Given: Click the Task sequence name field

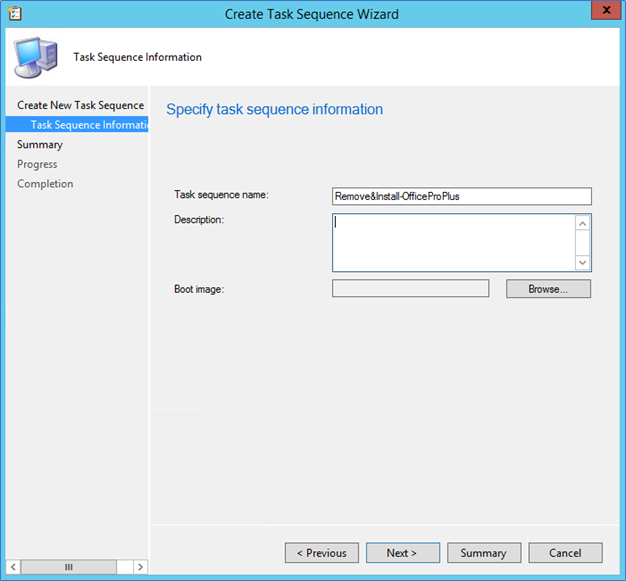Looking at the screenshot, I should coord(462,196).
